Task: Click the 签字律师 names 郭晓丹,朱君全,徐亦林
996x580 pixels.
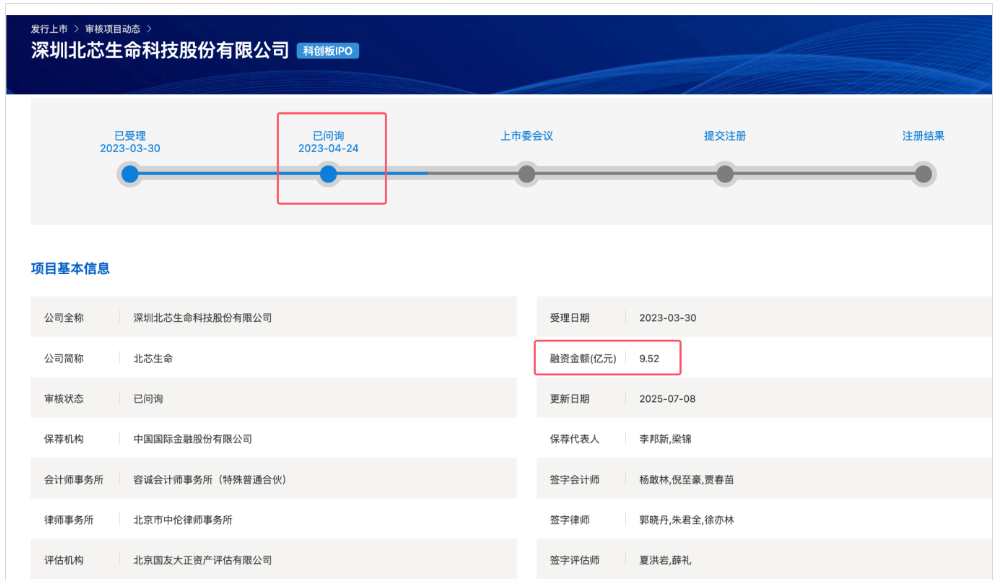Action: 687,520
